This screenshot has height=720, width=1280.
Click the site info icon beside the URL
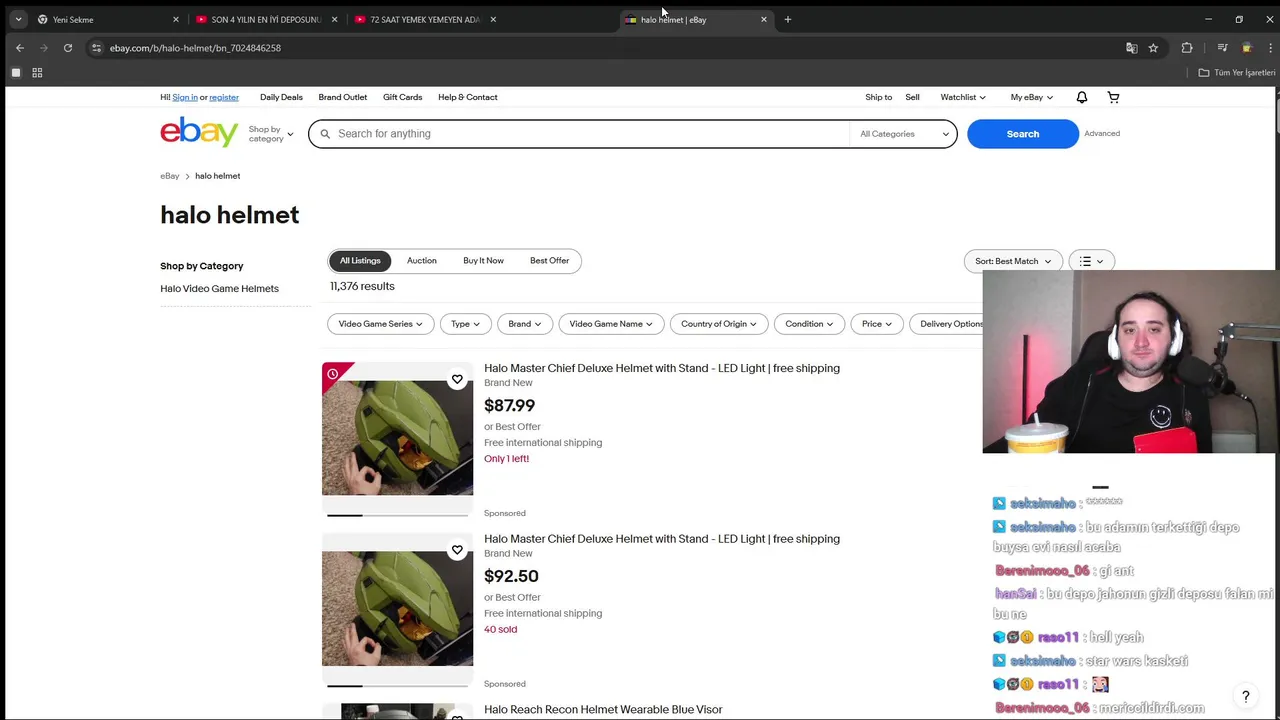click(96, 48)
